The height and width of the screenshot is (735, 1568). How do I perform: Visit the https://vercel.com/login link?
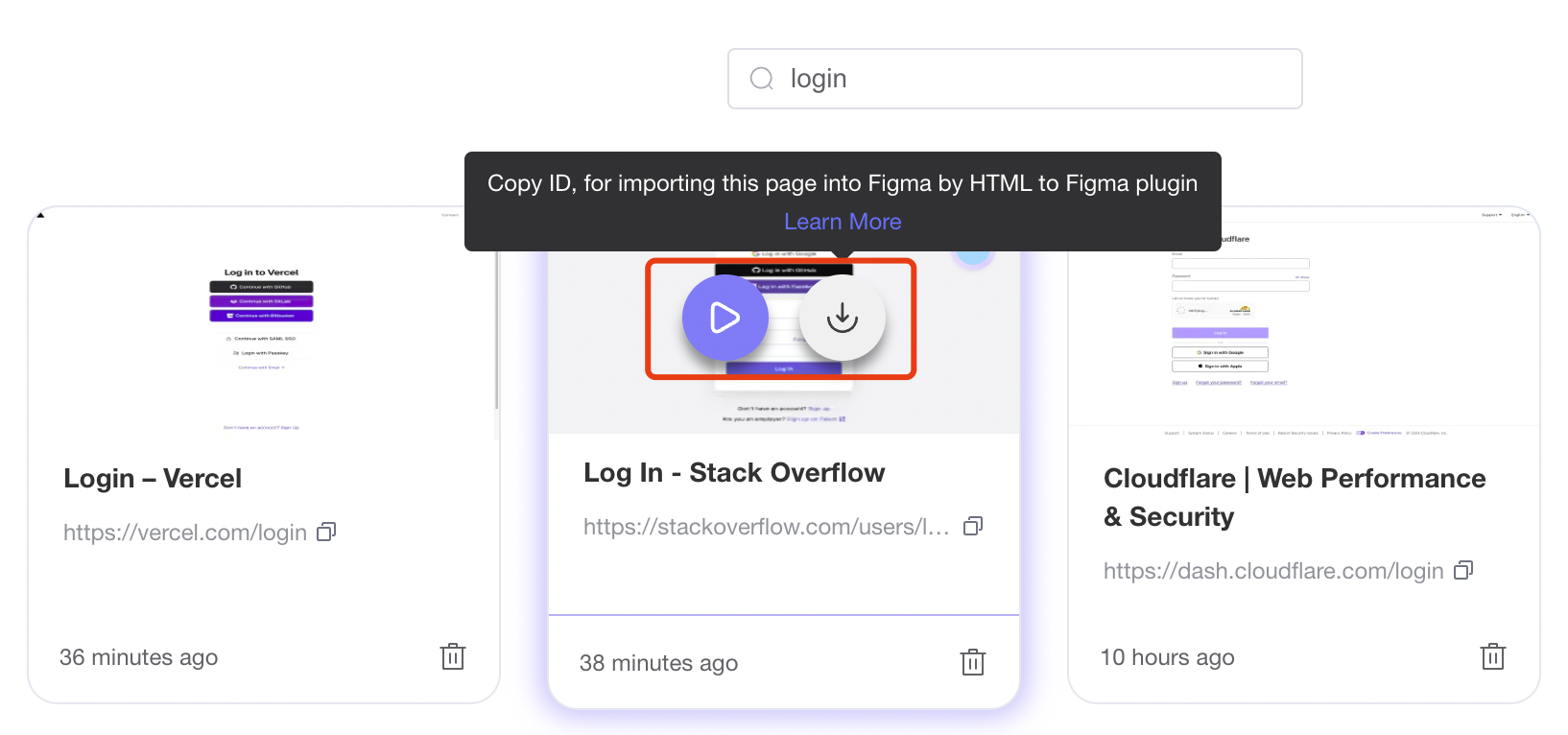185,533
